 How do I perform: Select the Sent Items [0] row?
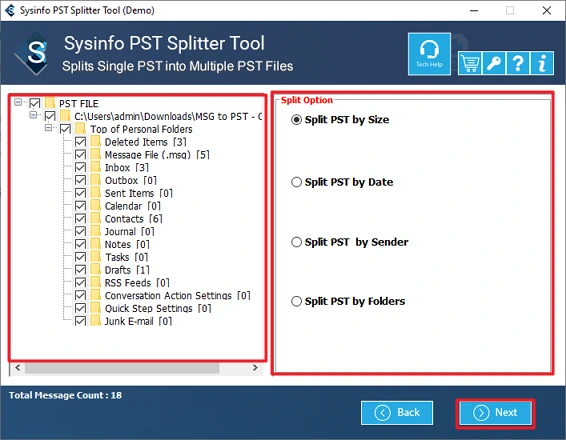(x=139, y=193)
